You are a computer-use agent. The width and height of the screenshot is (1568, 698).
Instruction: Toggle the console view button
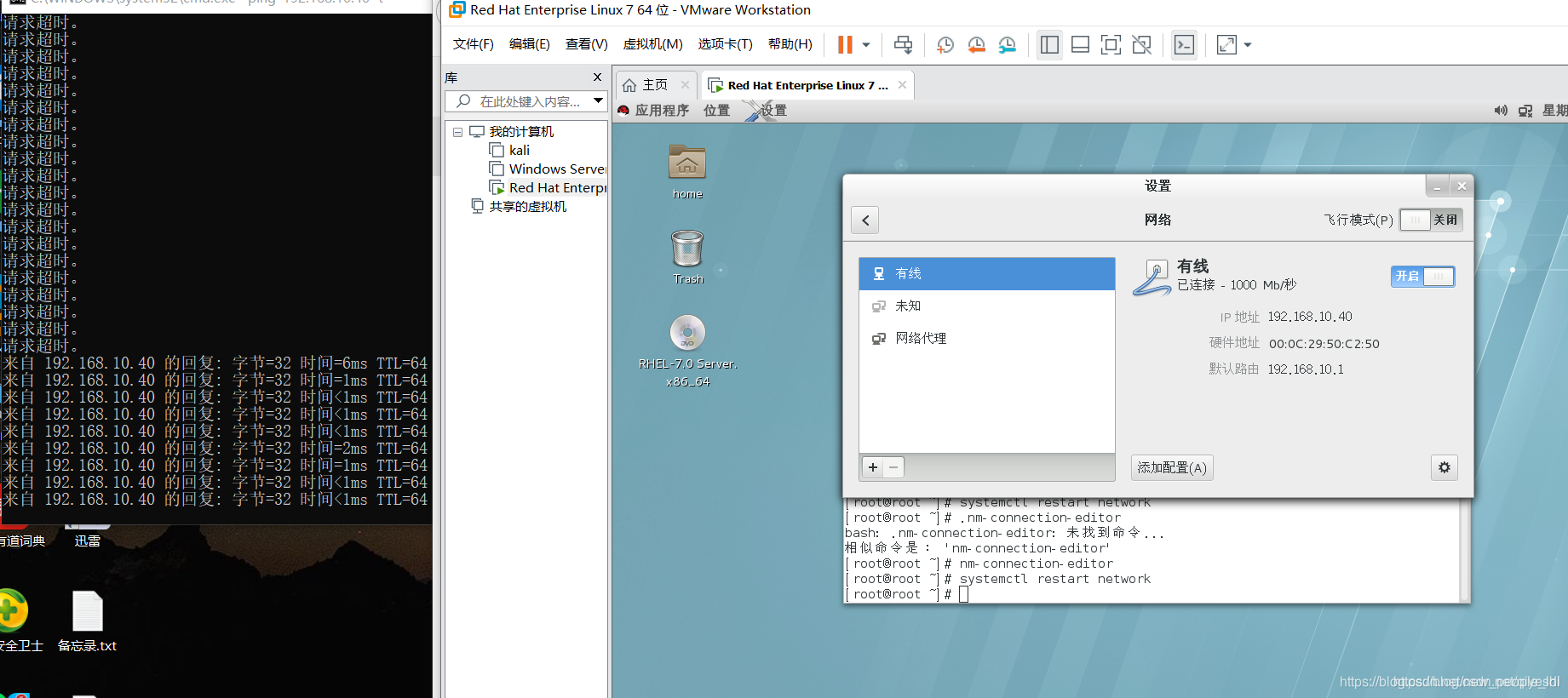tap(1184, 45)
